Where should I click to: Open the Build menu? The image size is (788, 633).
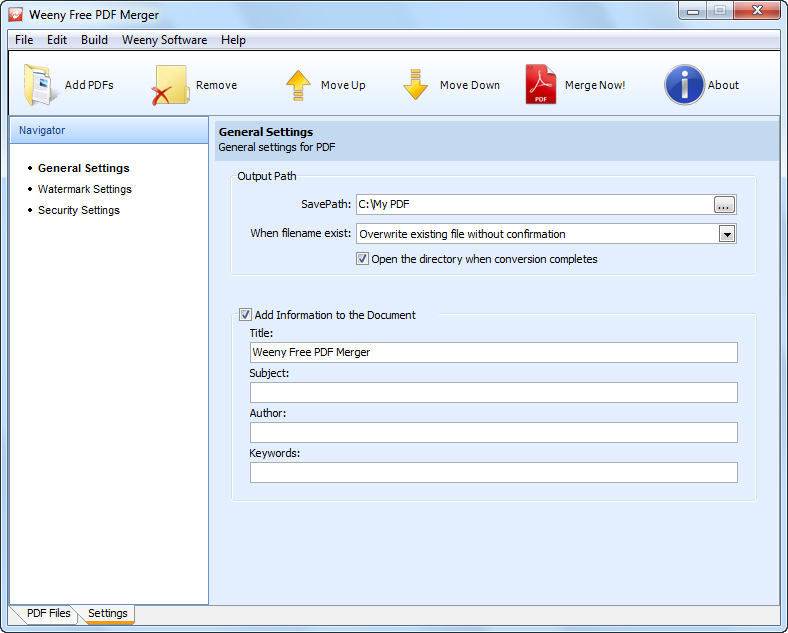click(x=94, y=40)
